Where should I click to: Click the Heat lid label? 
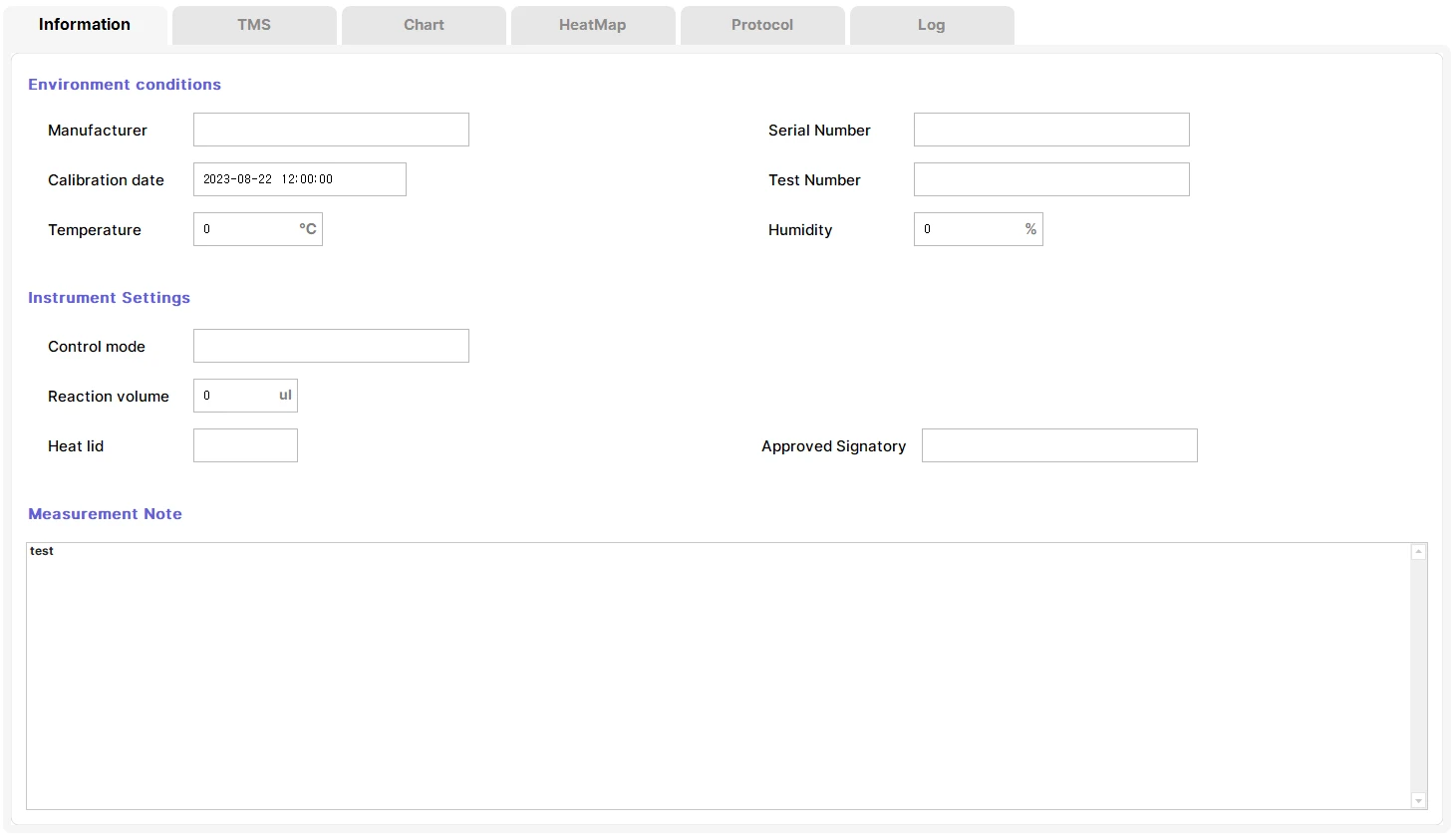tap(76, 446)
